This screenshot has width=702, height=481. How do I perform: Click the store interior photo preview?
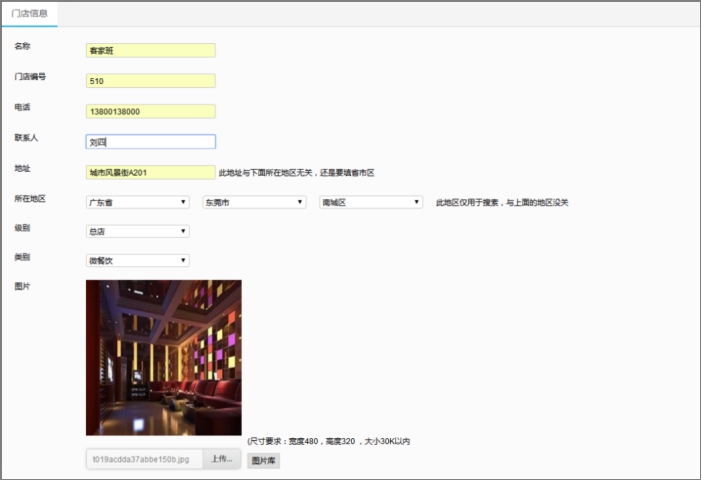pos(164,357)
